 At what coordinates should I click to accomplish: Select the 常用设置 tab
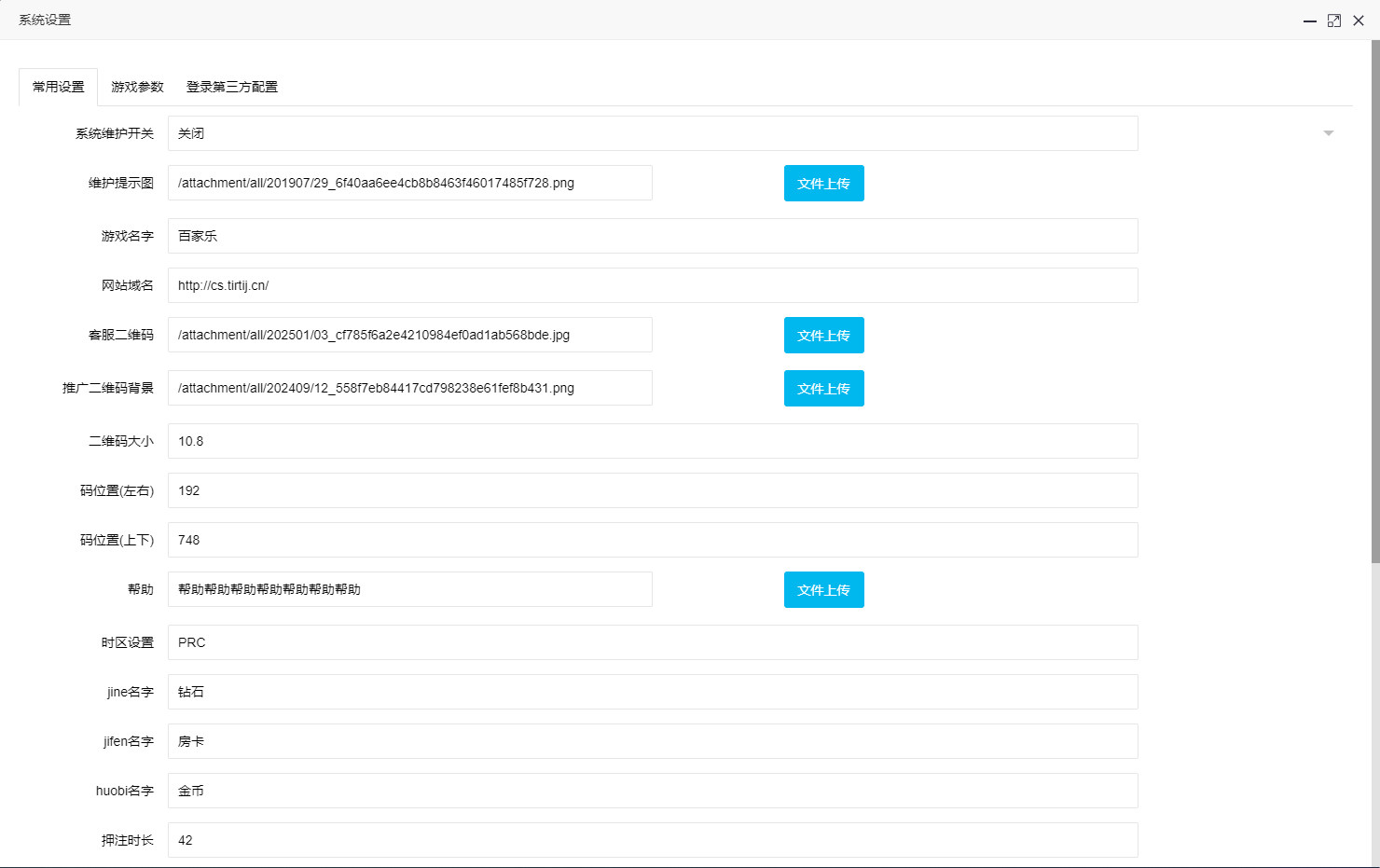pyautogui.click(x=59, y=87)
